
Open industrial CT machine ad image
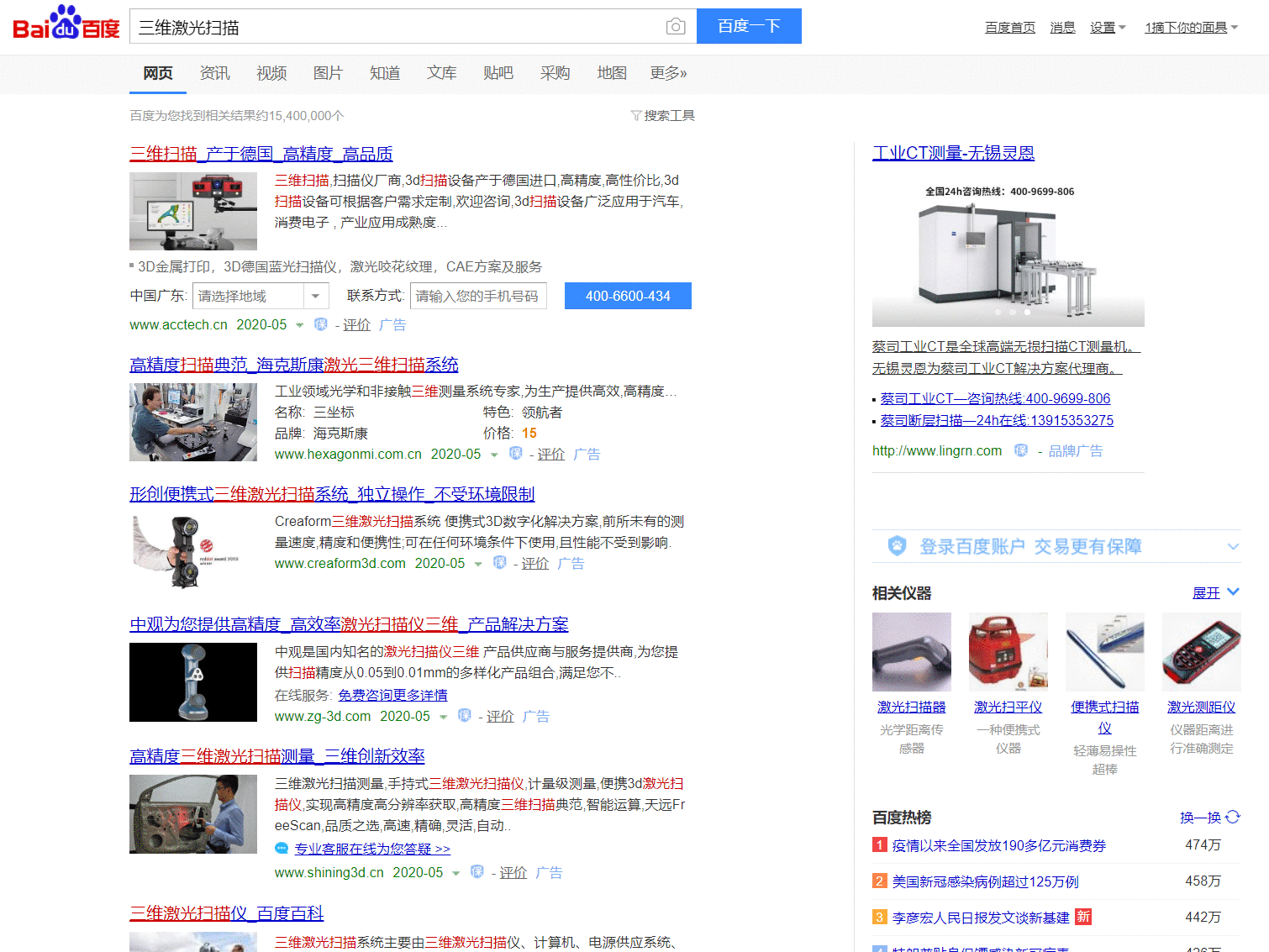(x=1008, y=251)
